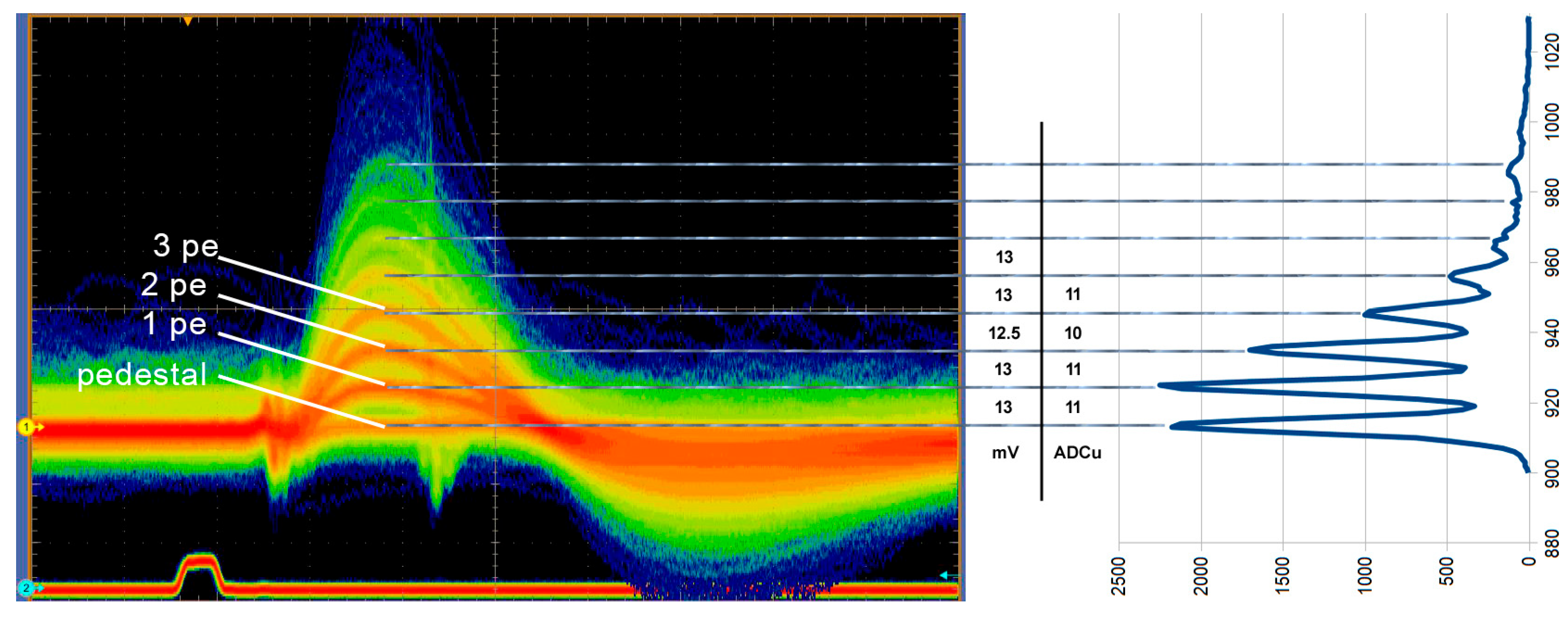Click the '980' axis label
Viewport: 1568px width, 619px height.
tap(1552, 192)
